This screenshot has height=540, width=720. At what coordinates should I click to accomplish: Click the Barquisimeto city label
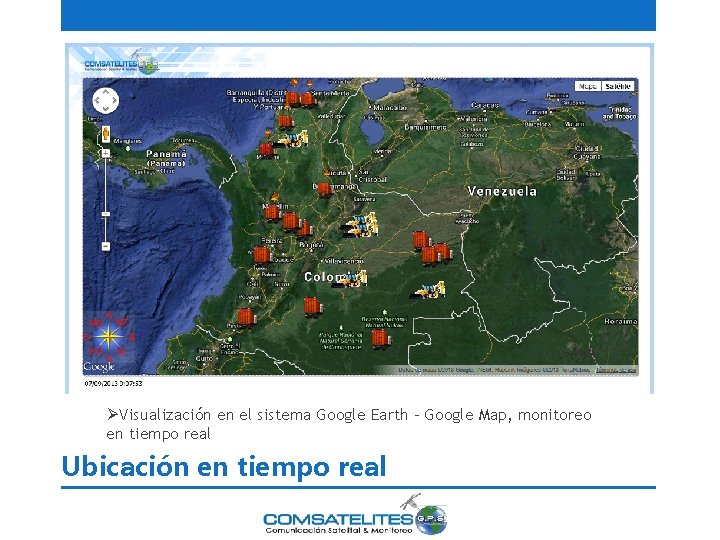click(x=425, y=127)
